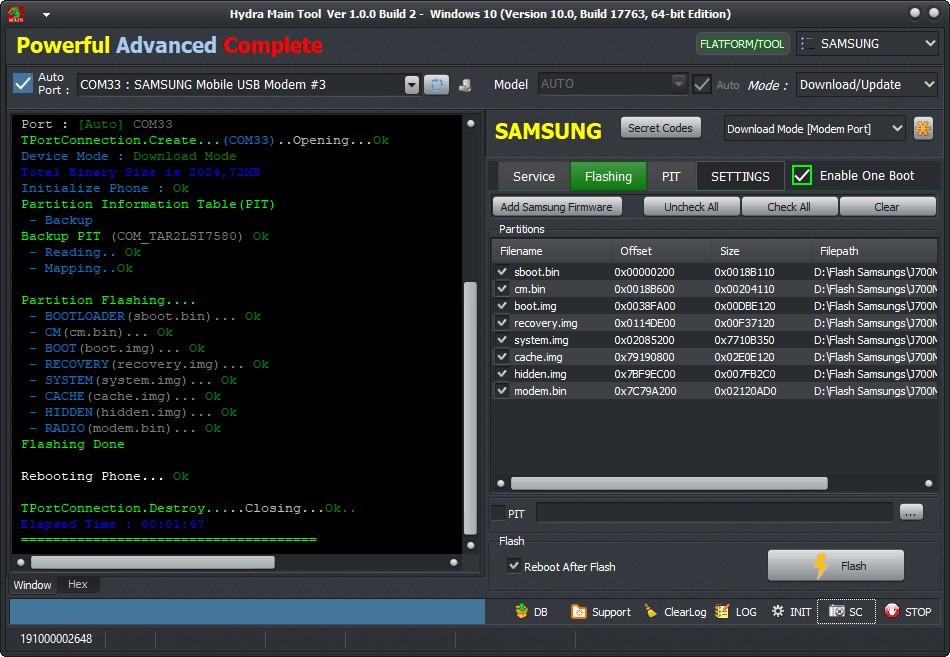
Task: Click the log vertical scrollbar thumb
Action: coord(470,408)
